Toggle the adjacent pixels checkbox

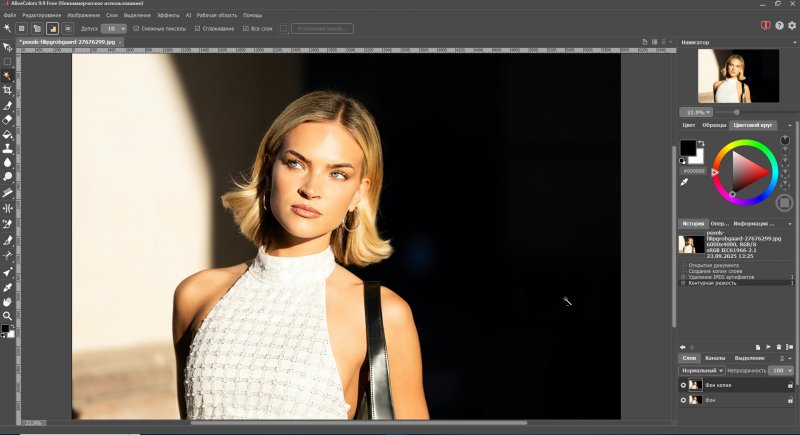[136, 29]
